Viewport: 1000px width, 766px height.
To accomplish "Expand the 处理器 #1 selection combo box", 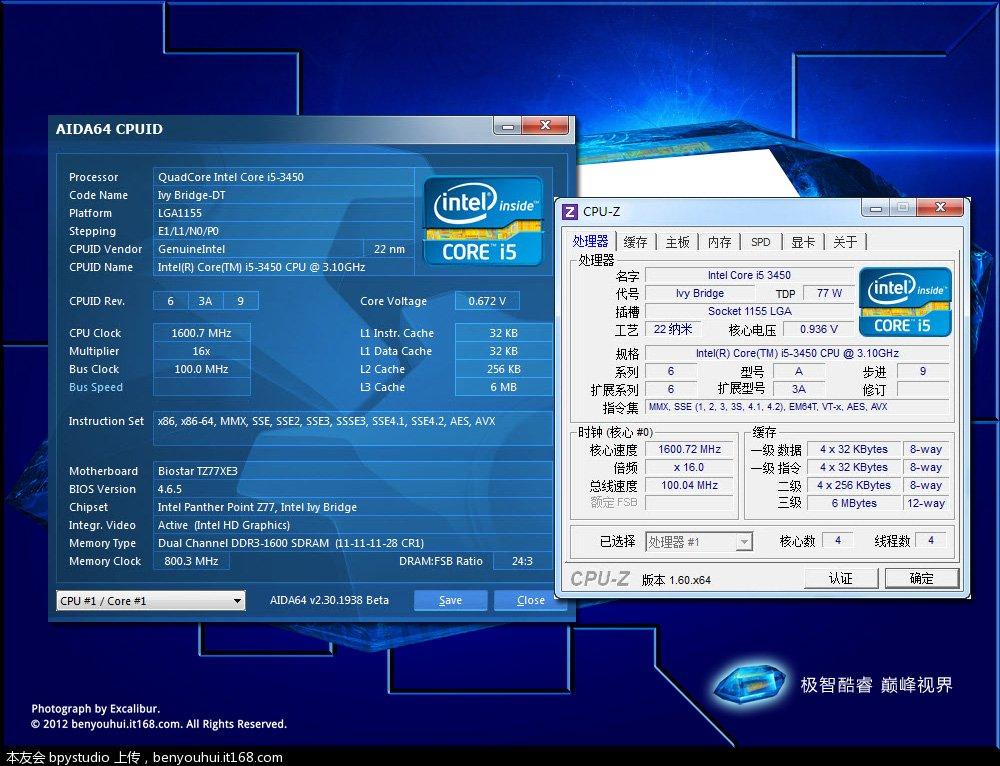I will [x=699, y=542].
